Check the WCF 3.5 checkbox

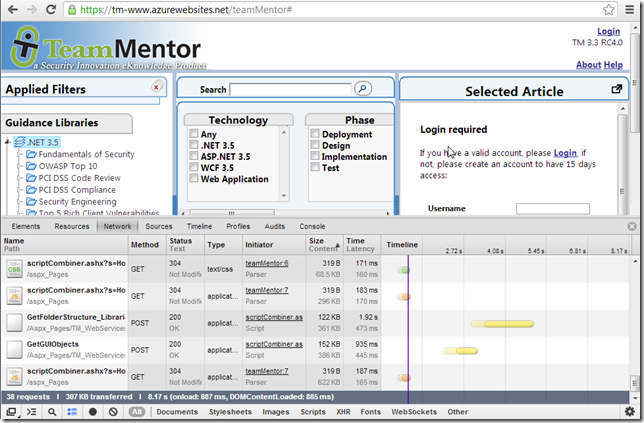pyautogui.click(x=193, y=167)
